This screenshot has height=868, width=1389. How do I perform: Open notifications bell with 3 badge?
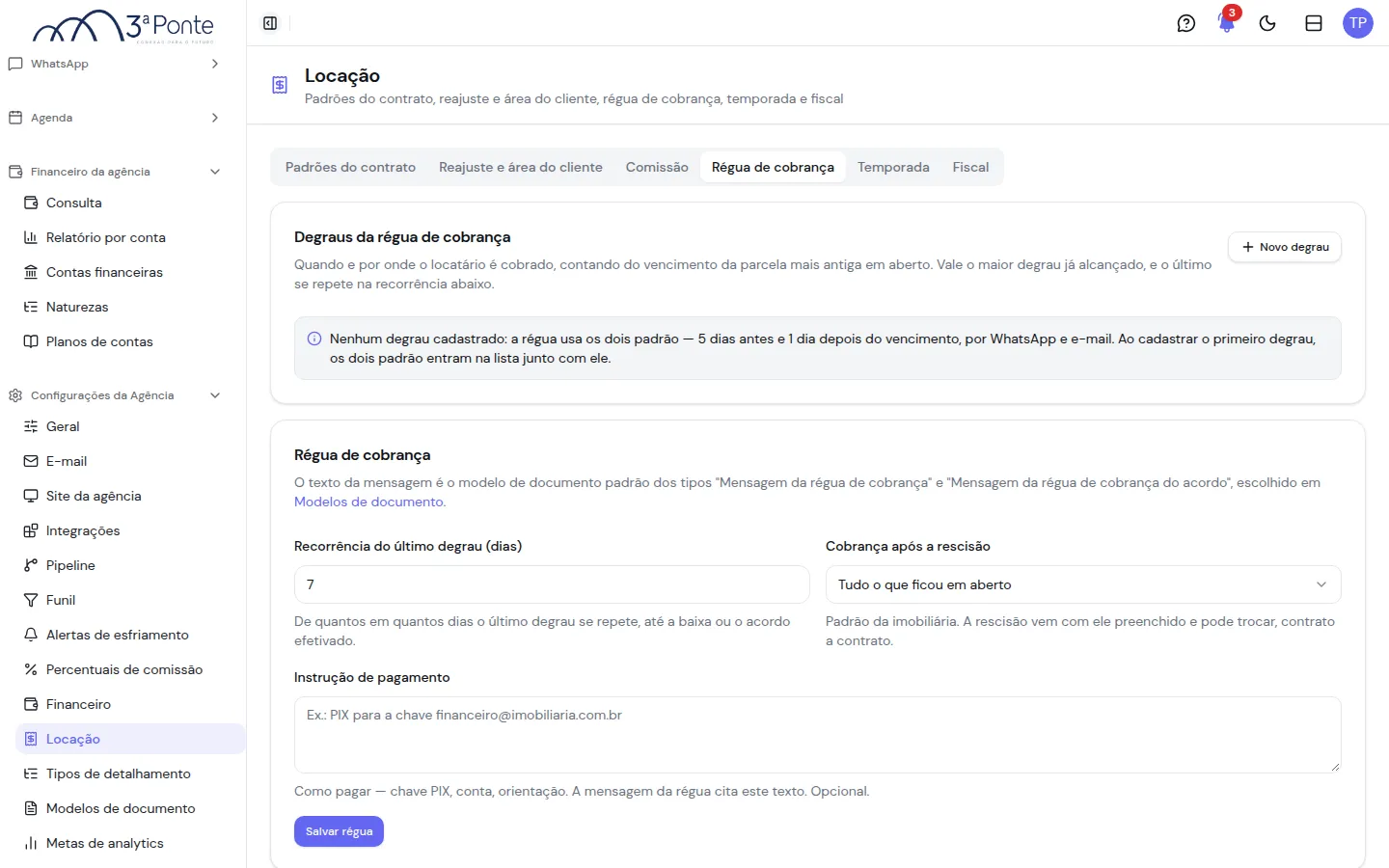pos(1227,23)
